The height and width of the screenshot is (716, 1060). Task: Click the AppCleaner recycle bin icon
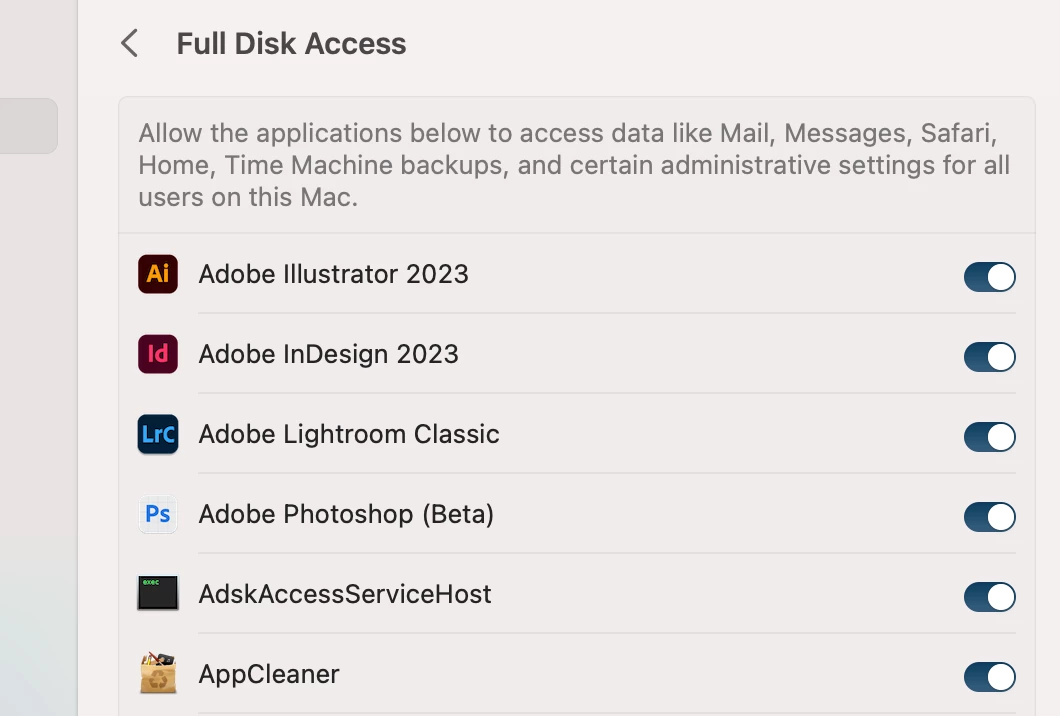click(x=158, y=674)
